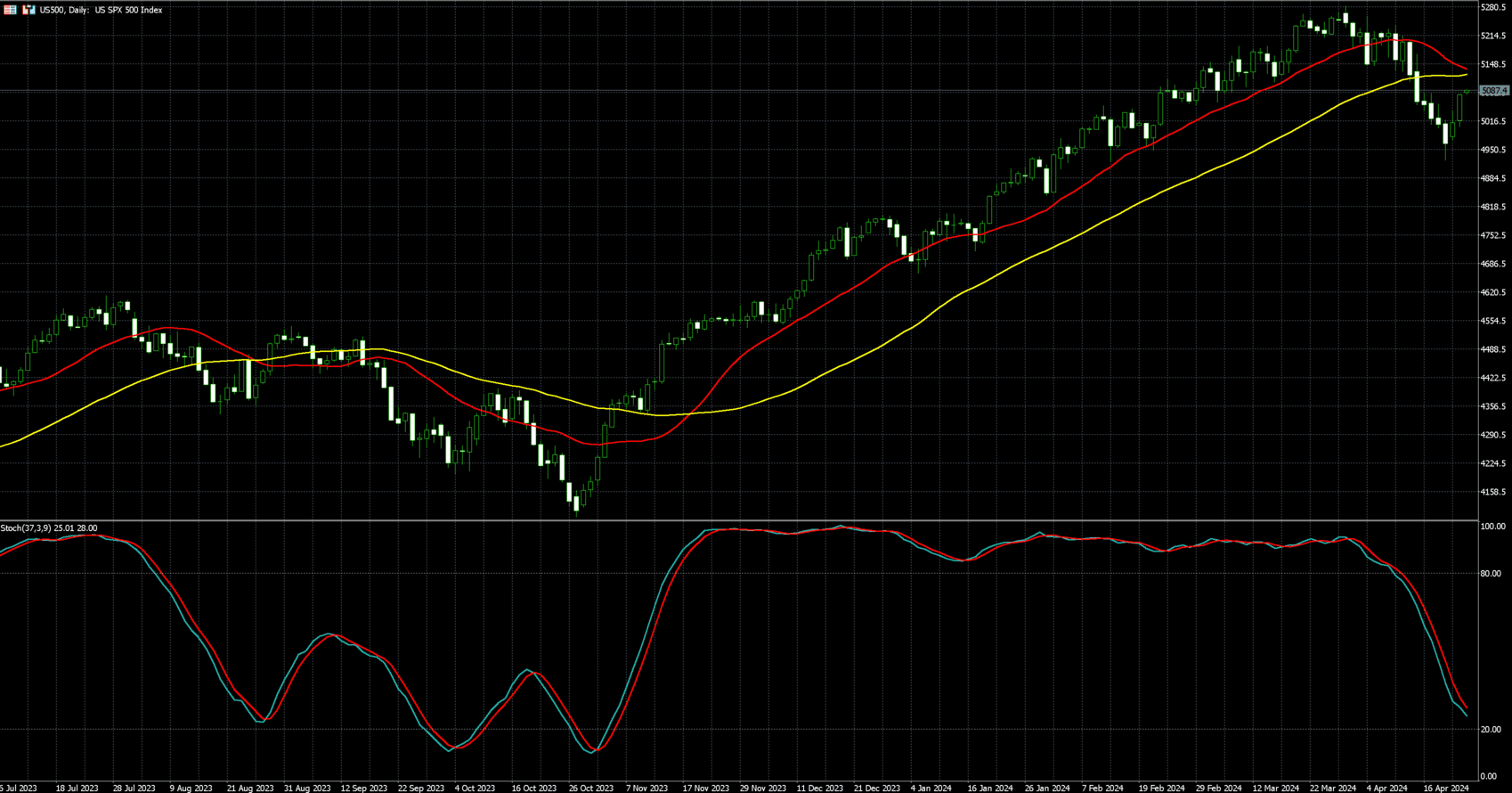The image size is (1512, 793).
Task: Click the 19 Feb 2024 date label
Action: [x=1161, y=788]
